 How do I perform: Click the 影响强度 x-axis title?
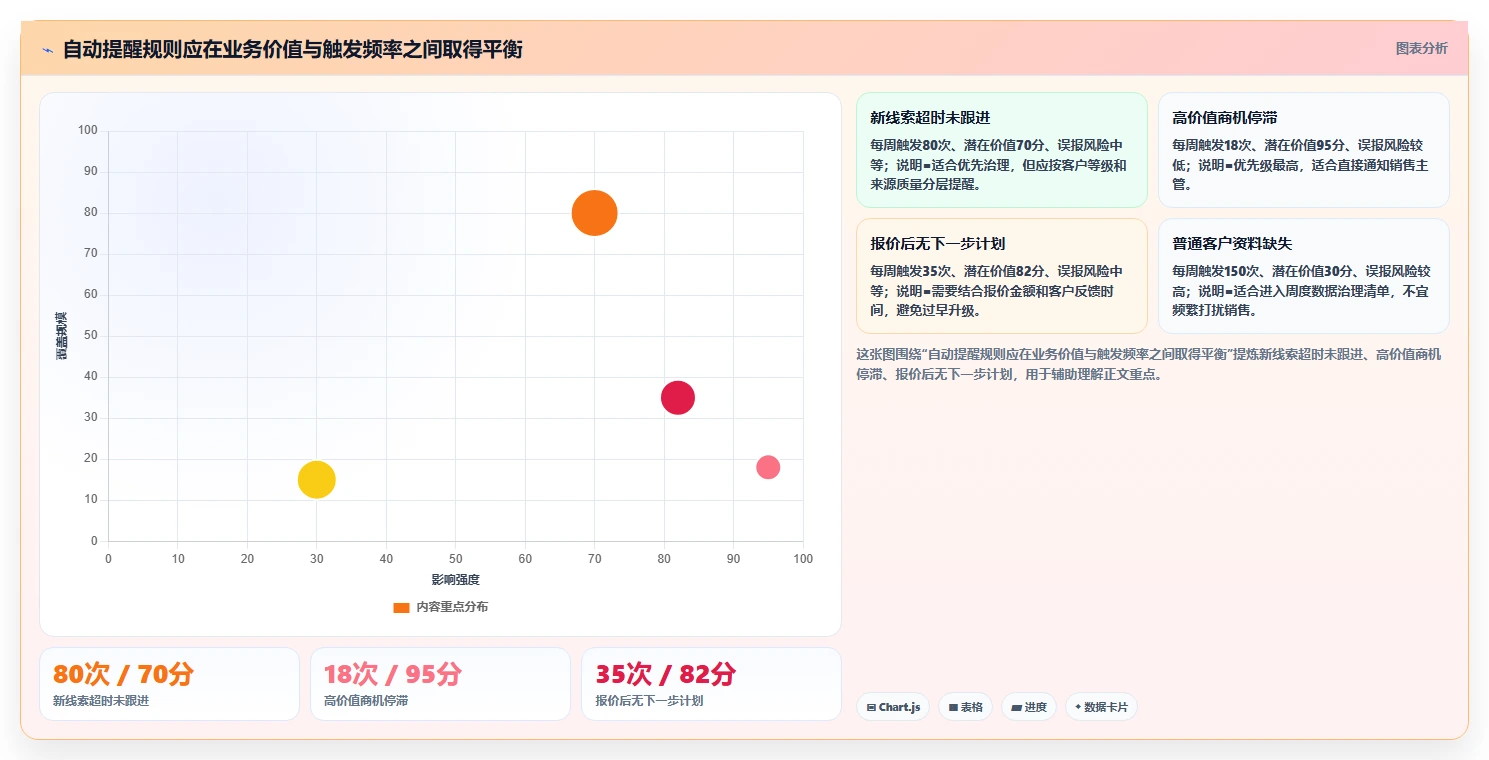(456, 580)
